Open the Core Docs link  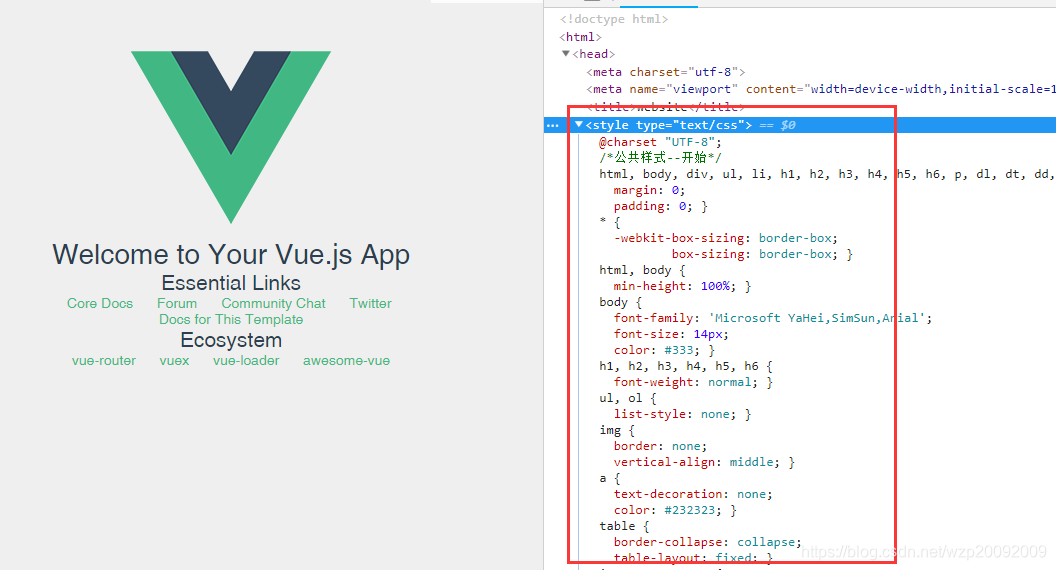point(100,303)
